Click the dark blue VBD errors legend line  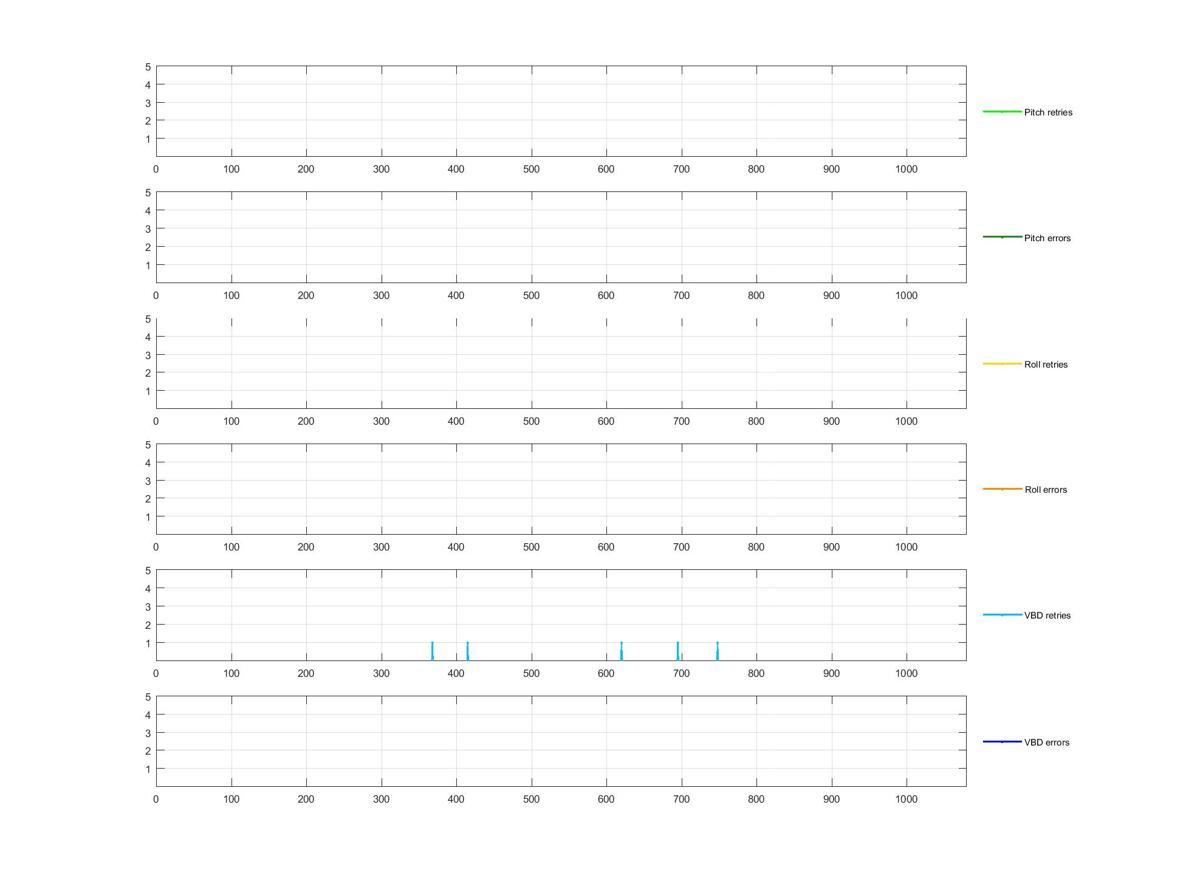(x=1002, y=741)
